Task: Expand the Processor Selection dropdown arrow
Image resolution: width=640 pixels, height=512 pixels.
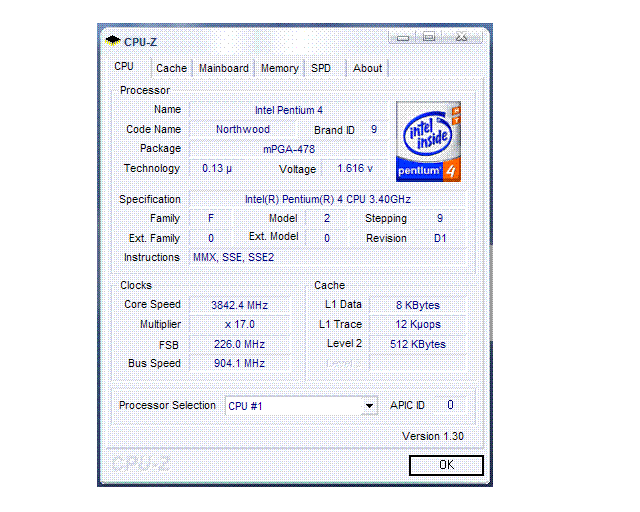Action: (x=369, y=406)
